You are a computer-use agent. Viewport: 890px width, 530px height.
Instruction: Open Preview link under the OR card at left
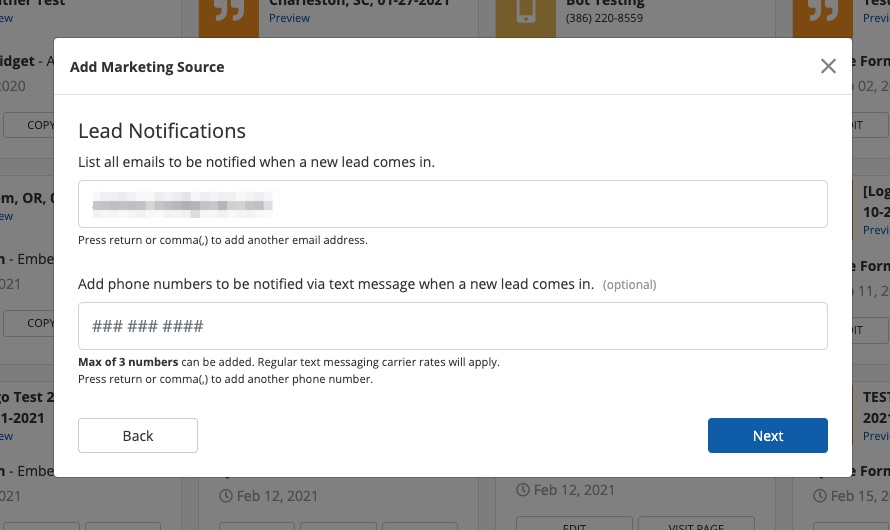click(6, 216)
